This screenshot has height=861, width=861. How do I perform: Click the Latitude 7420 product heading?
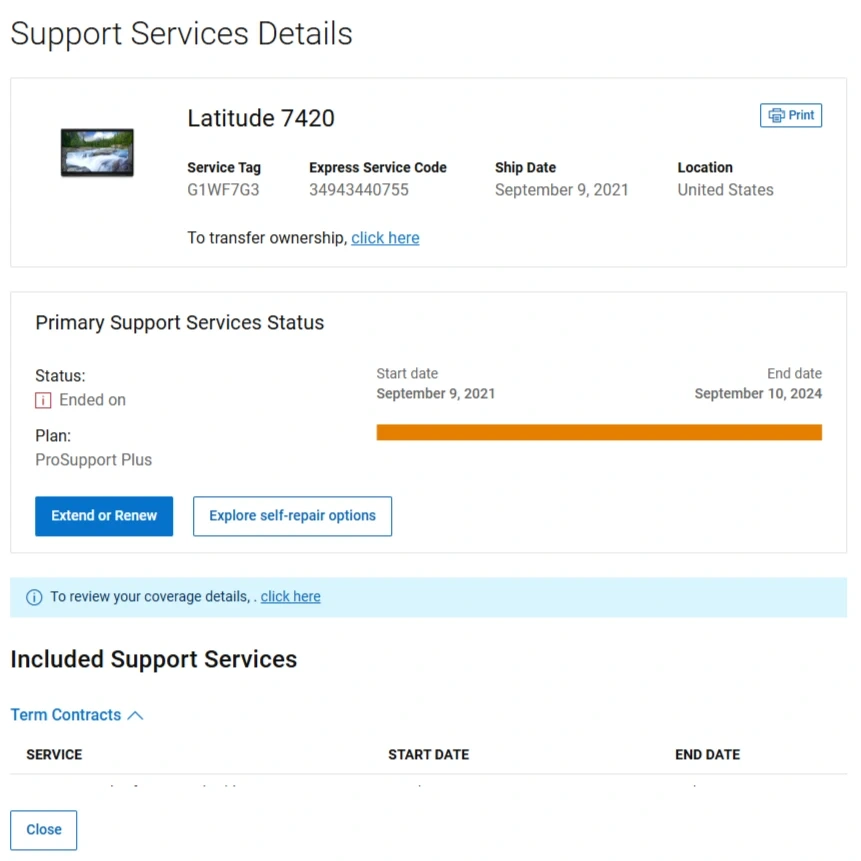pos(261,118)
